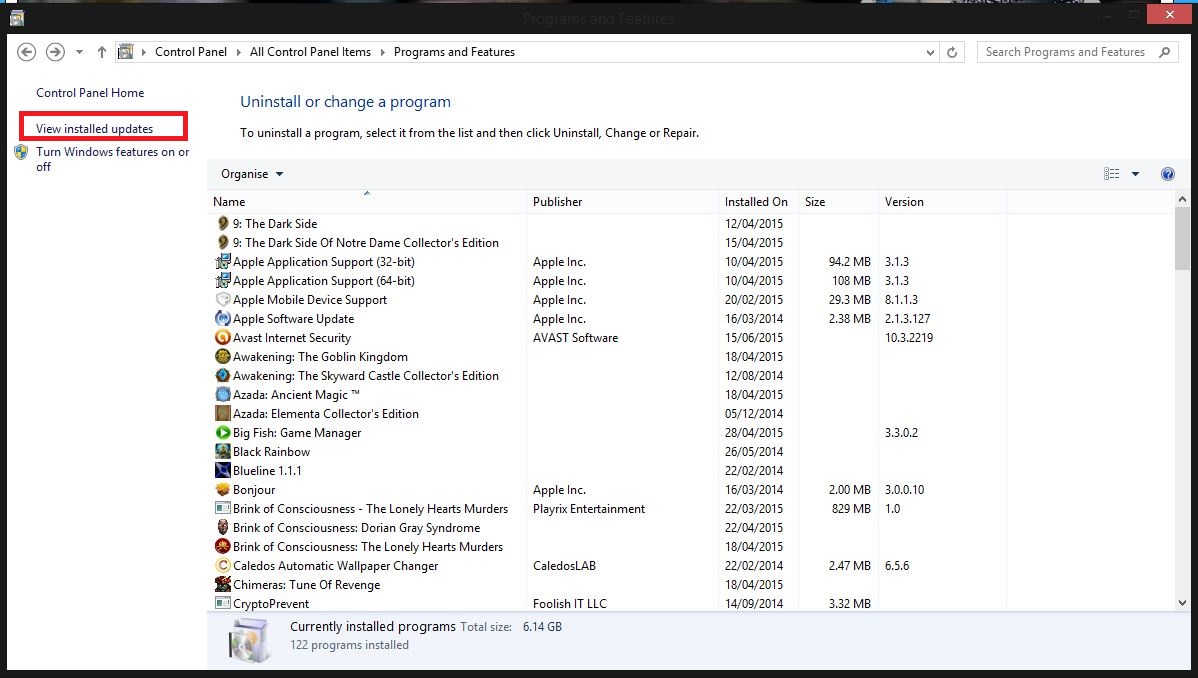Click the Big Fish: Game Manager icon
The width and height of the screenshot is (1198, 678).
222,433
